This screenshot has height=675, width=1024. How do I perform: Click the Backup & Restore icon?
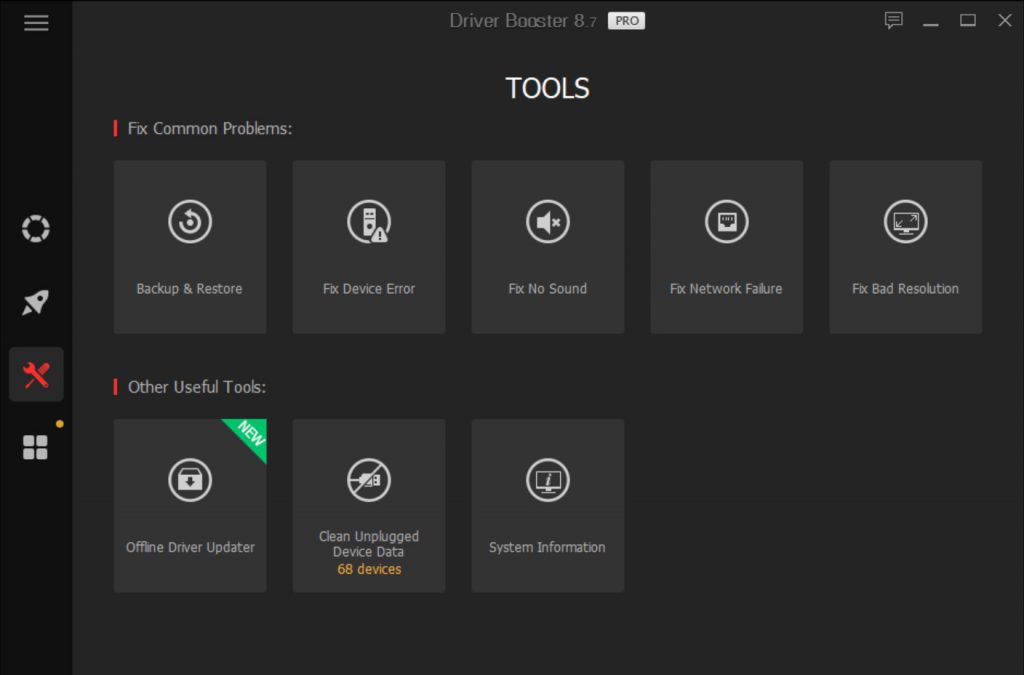[190, 222]
